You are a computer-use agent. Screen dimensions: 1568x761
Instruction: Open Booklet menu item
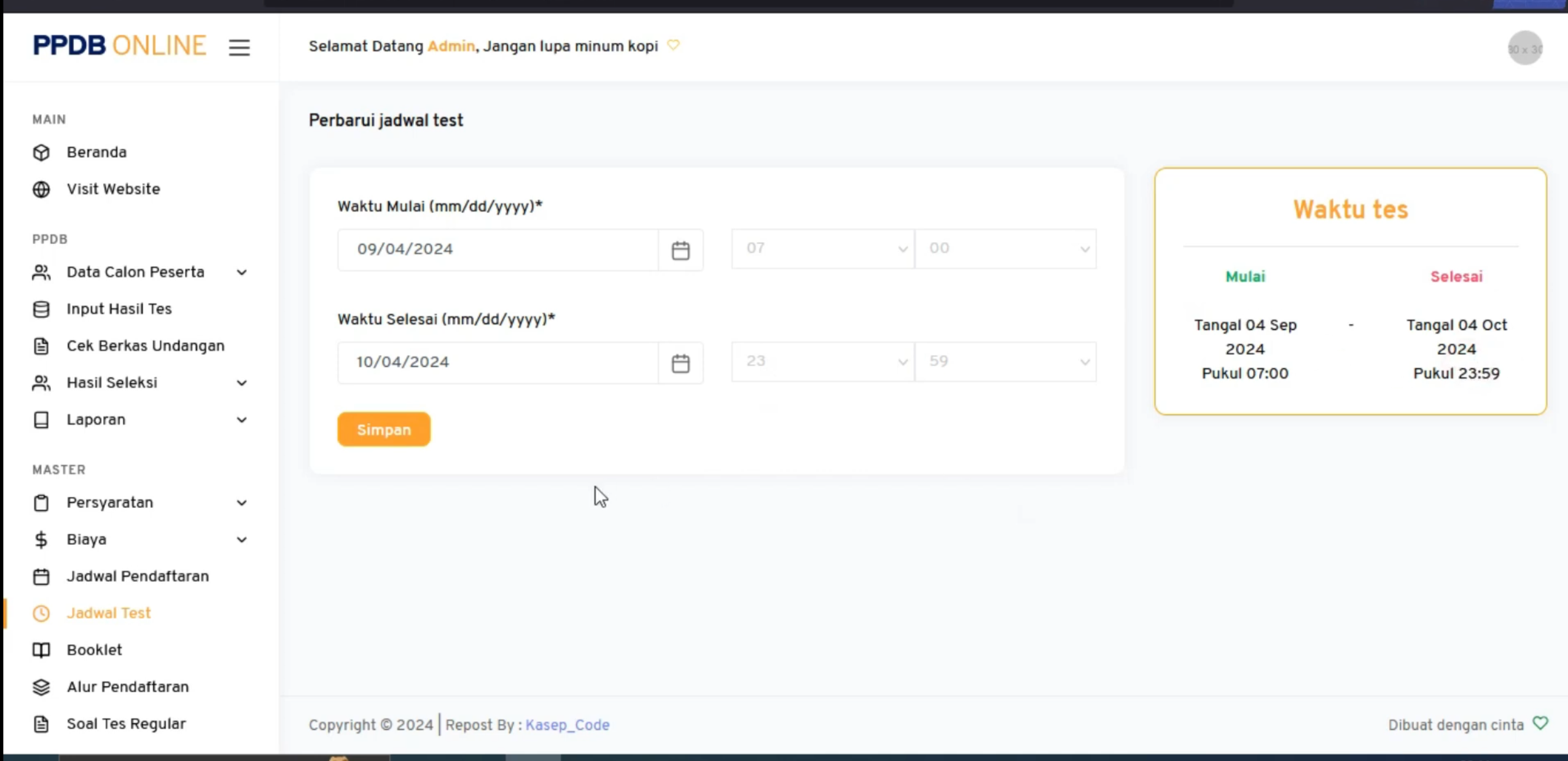click(94, 650)
